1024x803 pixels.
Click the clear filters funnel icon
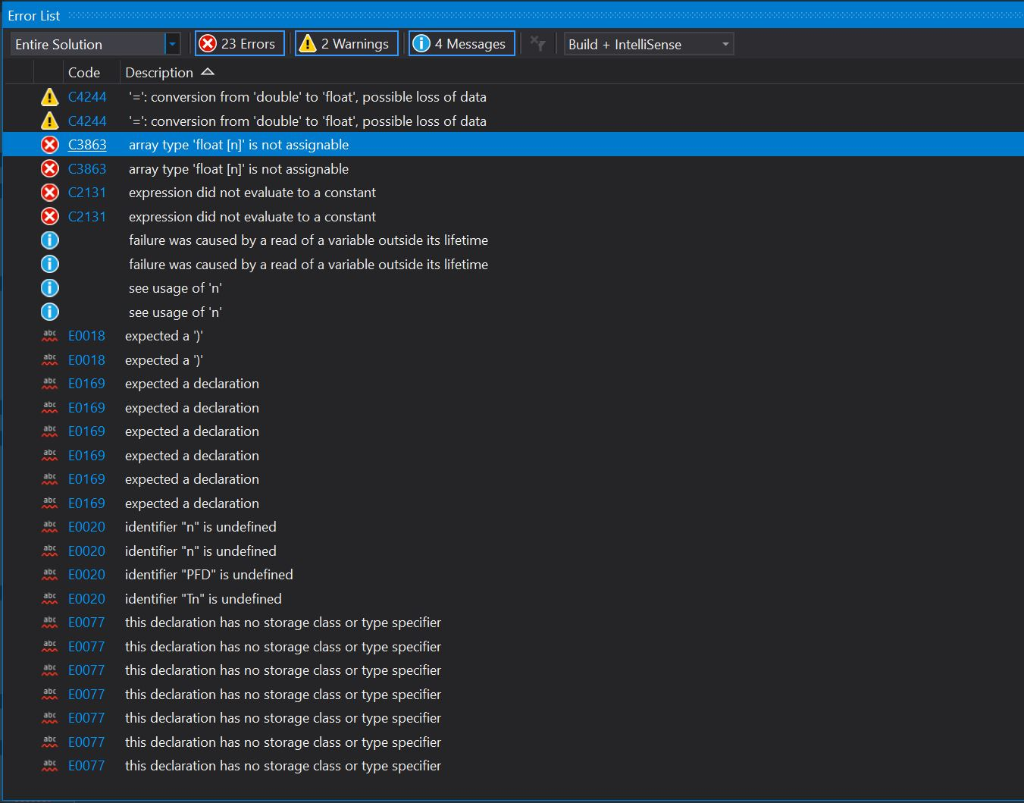537,44
